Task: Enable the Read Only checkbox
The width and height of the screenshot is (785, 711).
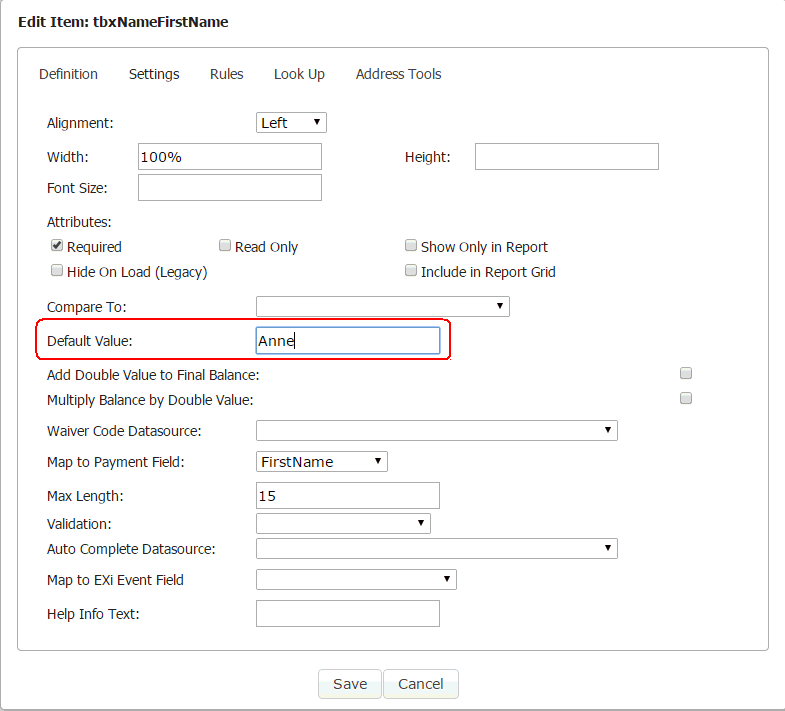Action: (225, 245)
